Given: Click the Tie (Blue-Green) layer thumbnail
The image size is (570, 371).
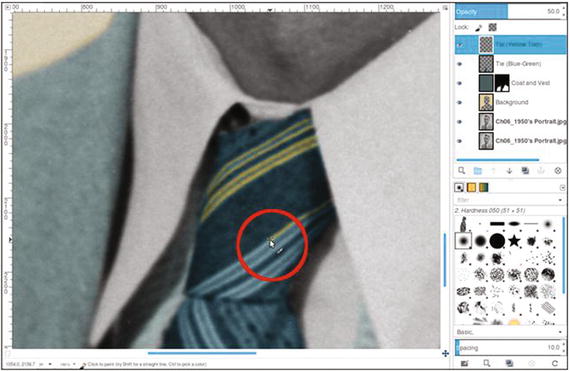Looking at the screenshot, I should (x=486, y=64).
